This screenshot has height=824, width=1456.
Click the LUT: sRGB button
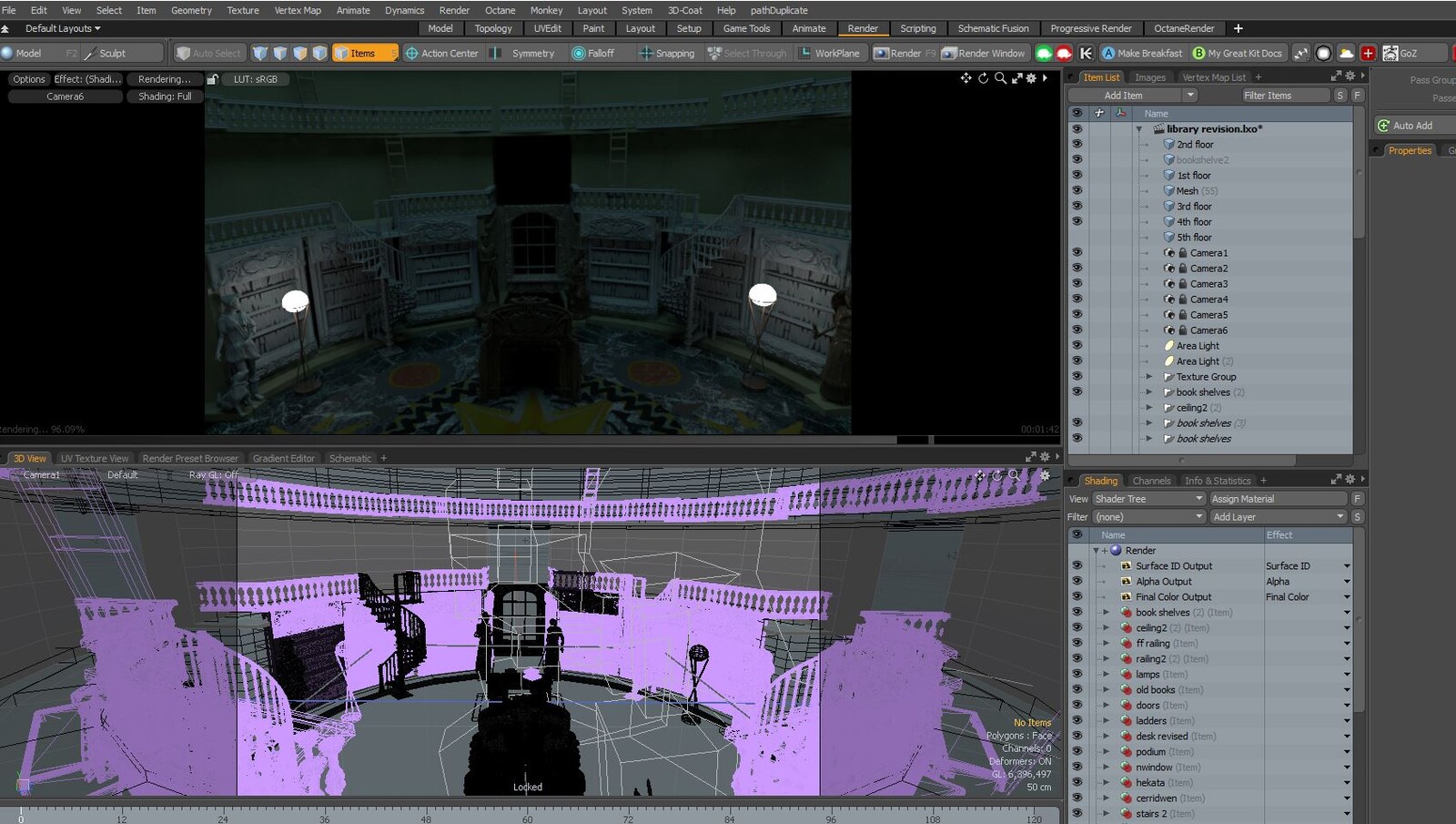pyautogui.click(x=256, y=79)
